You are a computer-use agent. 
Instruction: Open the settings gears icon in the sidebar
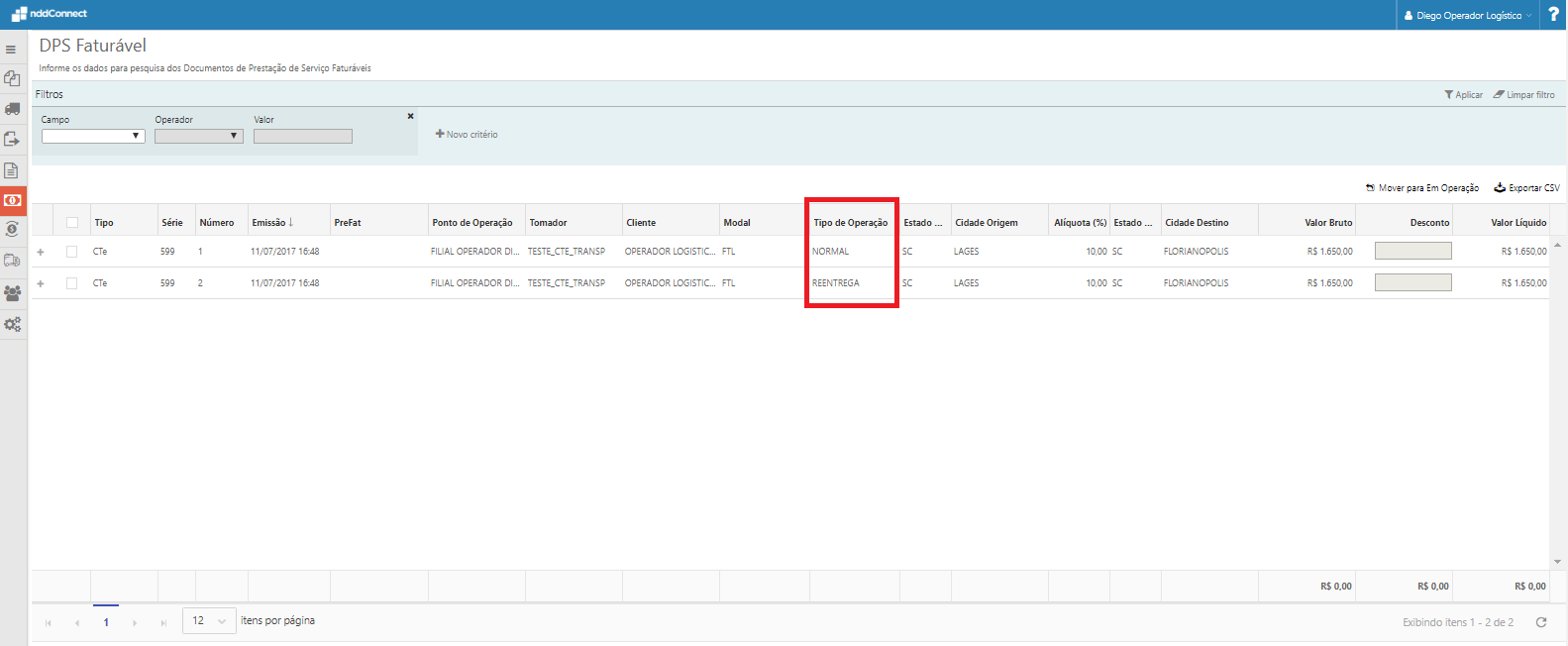pos(12,324)
